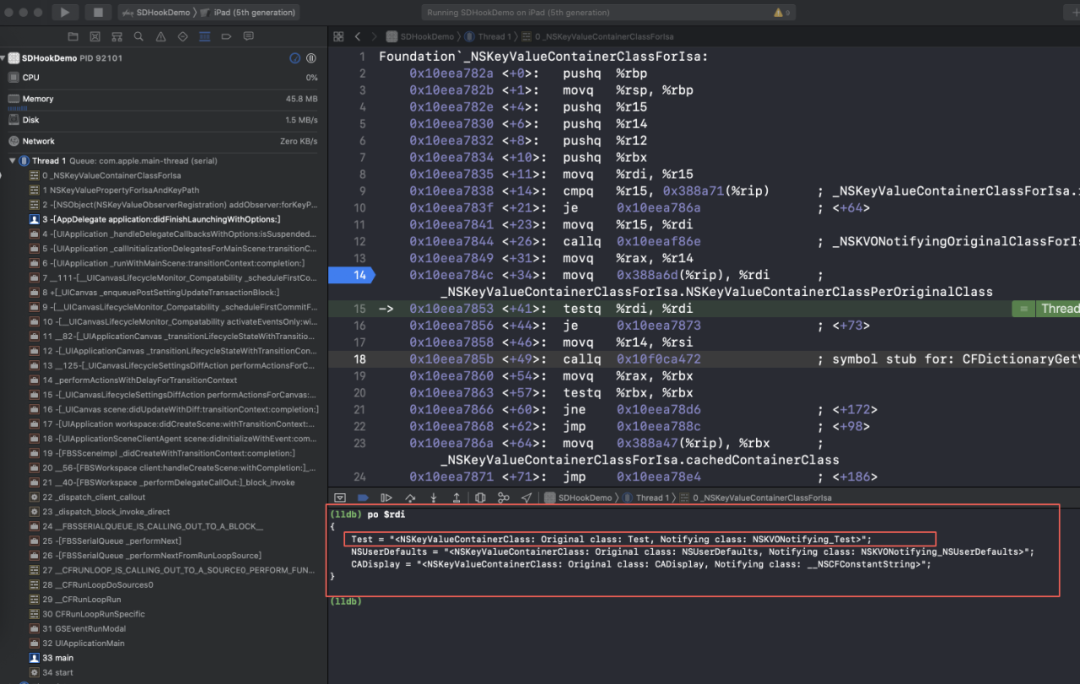This screenshot has height=684, width=1080.
Task: Click the lldb console input prompt
Action: pos(346,601)
